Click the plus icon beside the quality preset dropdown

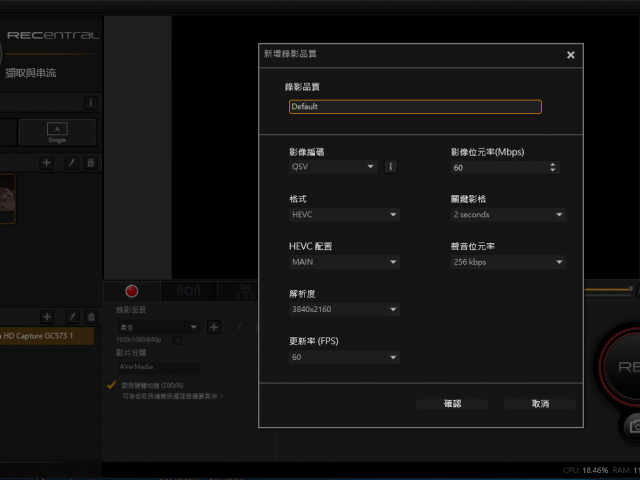214,327
